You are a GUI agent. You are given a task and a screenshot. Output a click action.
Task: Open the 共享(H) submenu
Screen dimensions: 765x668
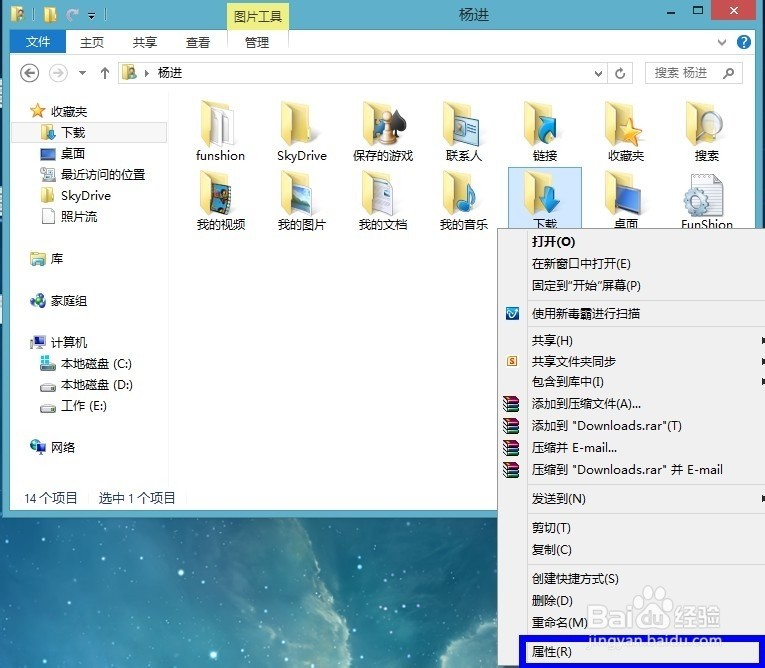pos(552,340)
